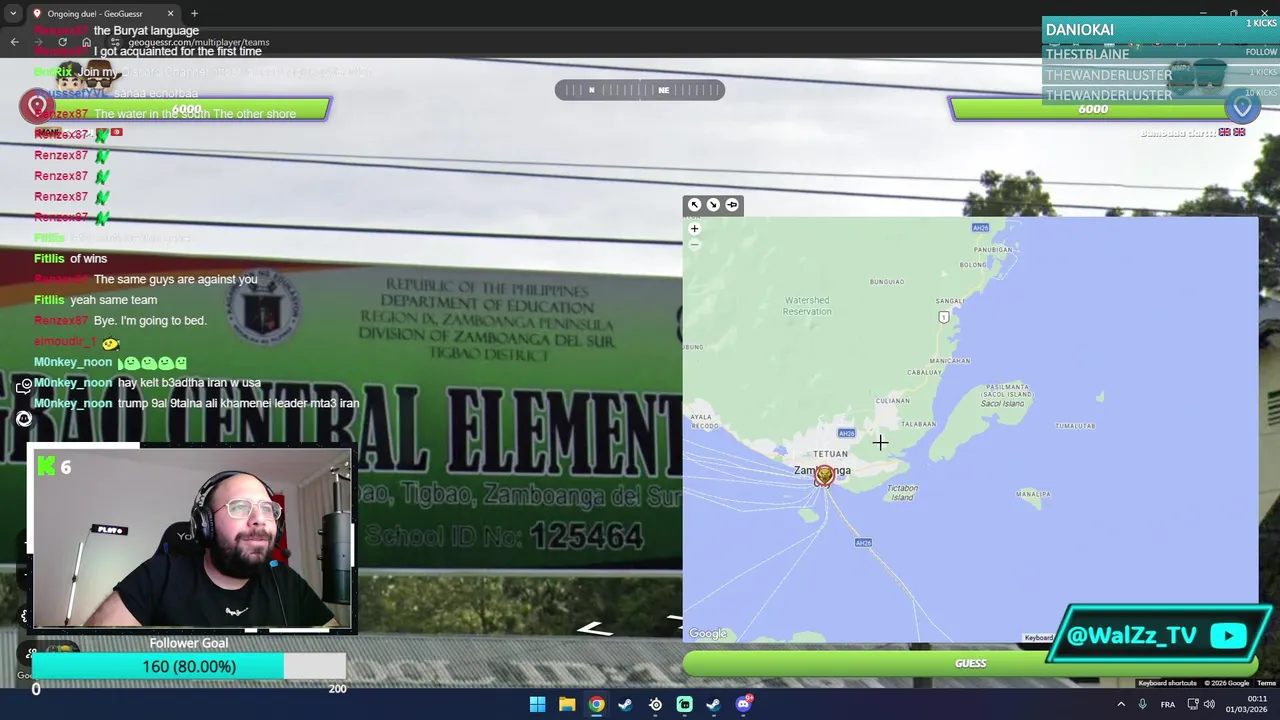Open the site information icon in address bar

116,42
